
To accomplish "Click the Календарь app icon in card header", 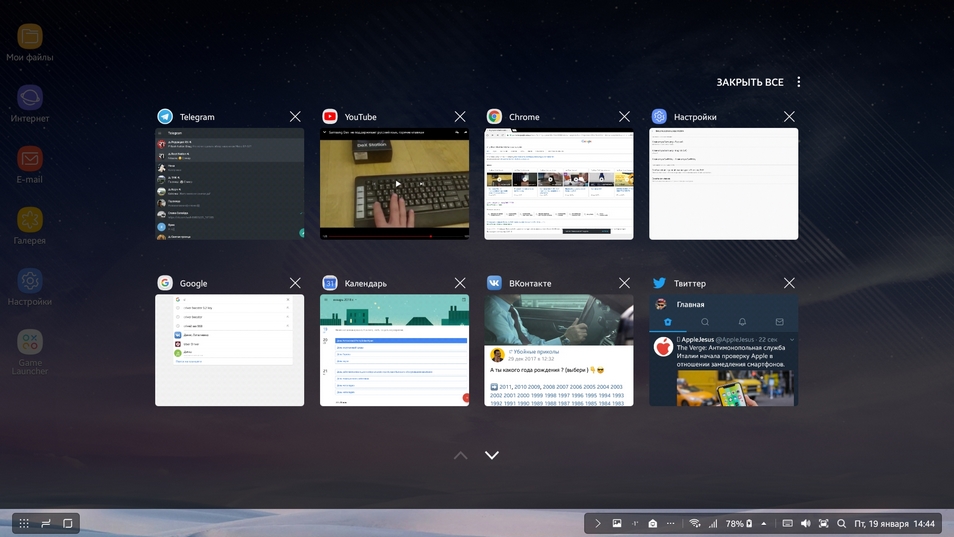I will 330,283.
